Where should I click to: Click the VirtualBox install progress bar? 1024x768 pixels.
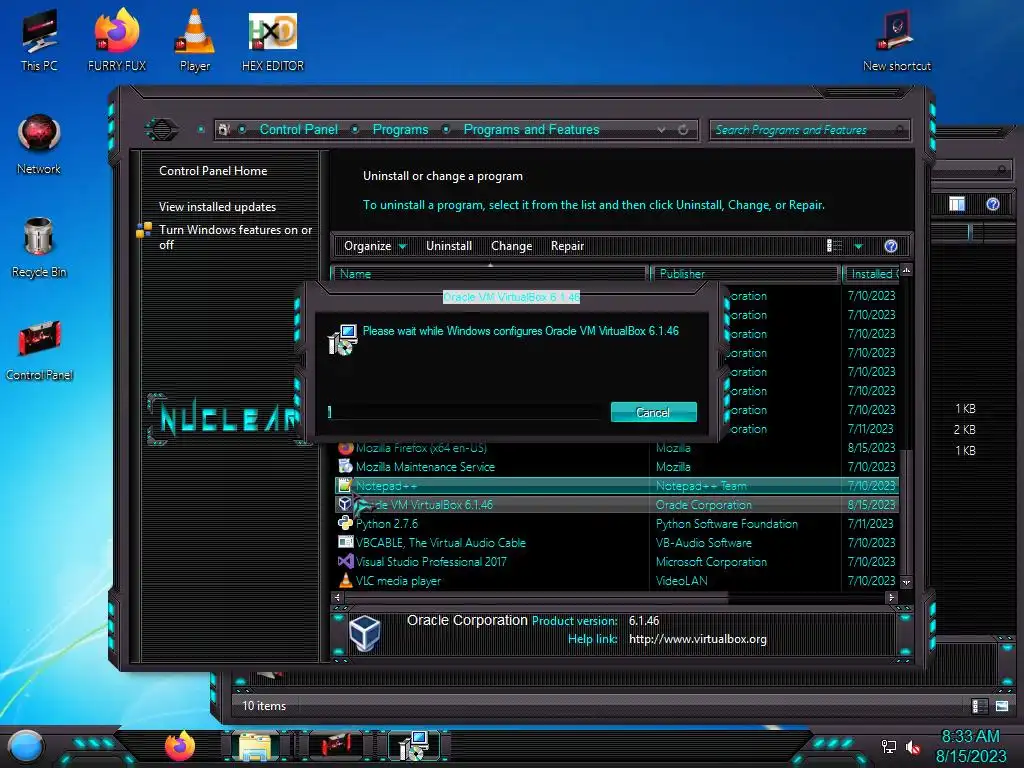coord(462,412)
